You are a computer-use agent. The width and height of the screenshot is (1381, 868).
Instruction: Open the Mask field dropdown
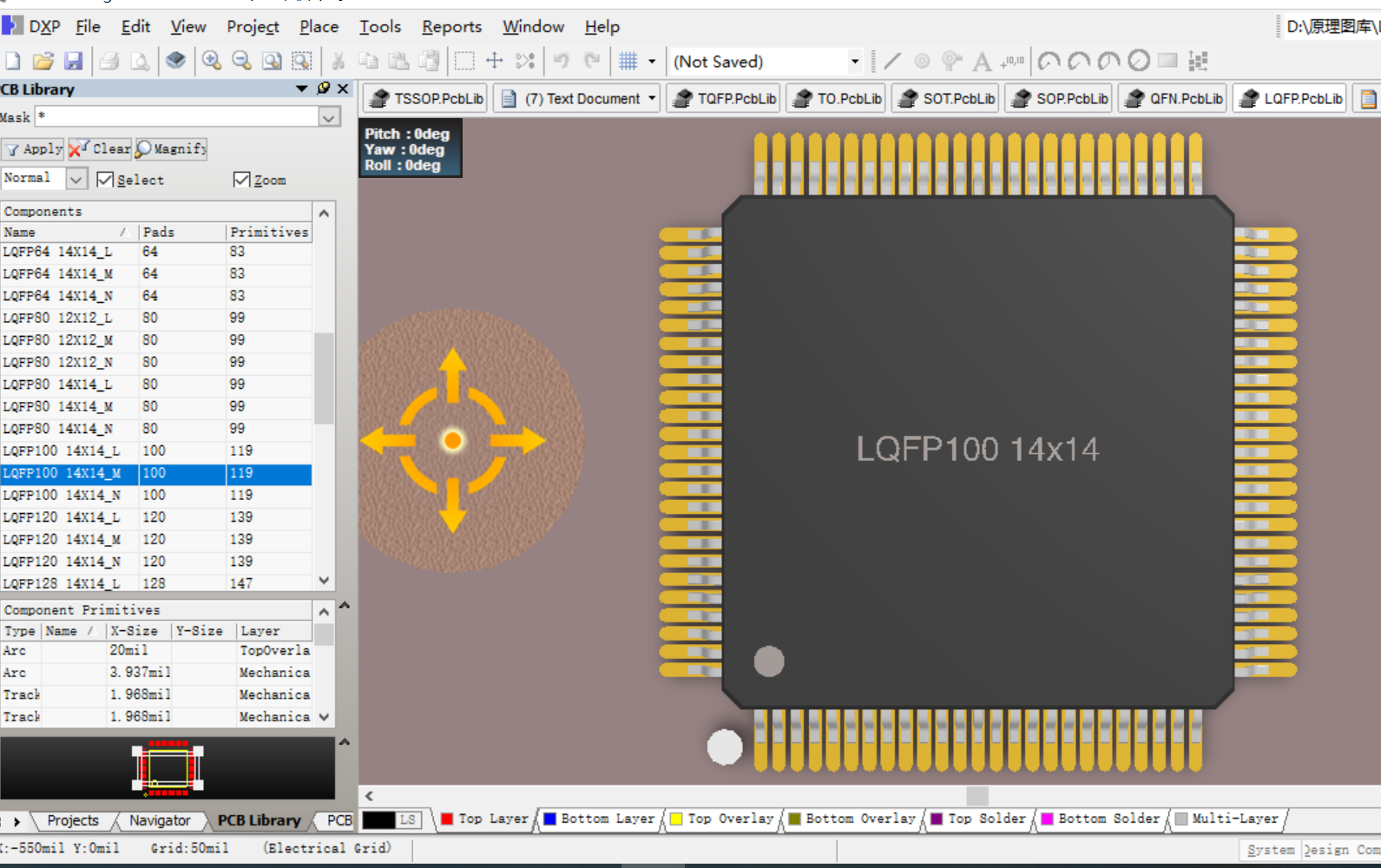[329, 117]
